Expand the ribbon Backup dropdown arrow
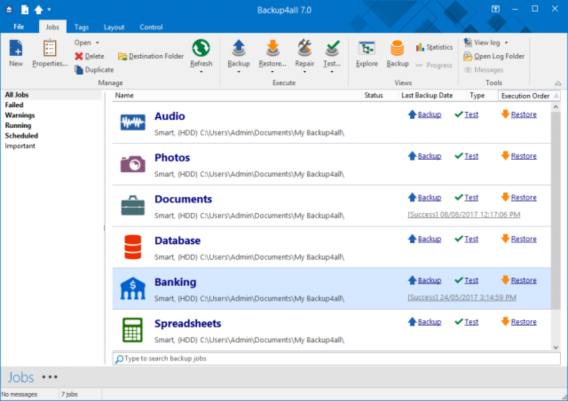 click(239, 71)
